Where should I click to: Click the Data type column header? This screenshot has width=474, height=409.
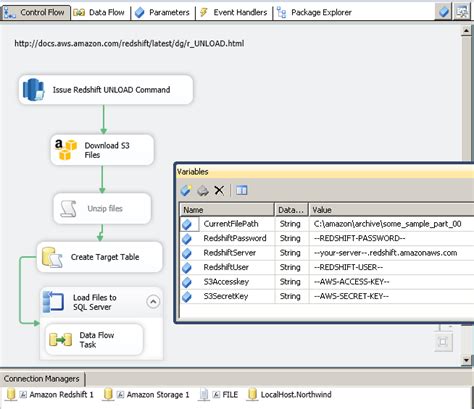pyautogui.click(x=291, y=210)
